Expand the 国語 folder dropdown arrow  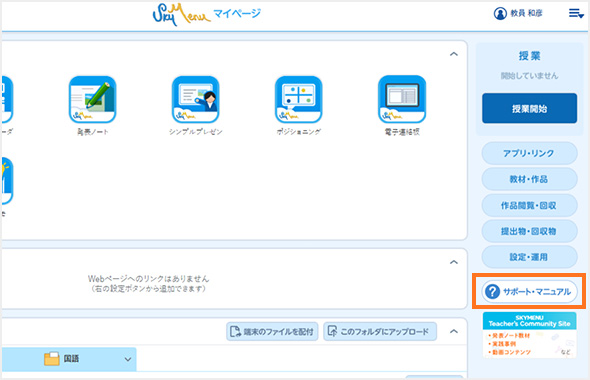click(x=128, y=359)
